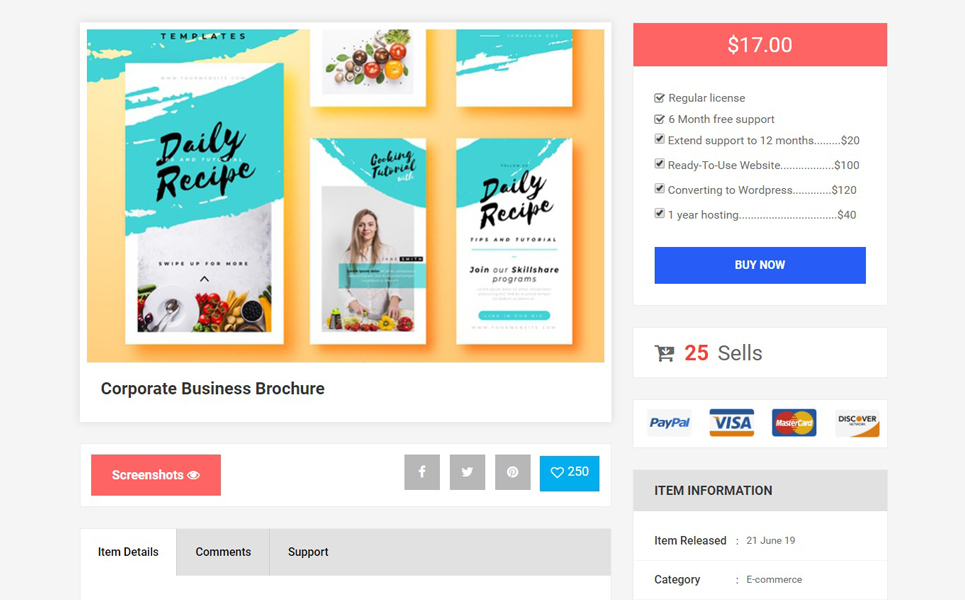The image size is (965, 600).
Task: Select the MasterCard payment logo
Action: tap(794, 423)
